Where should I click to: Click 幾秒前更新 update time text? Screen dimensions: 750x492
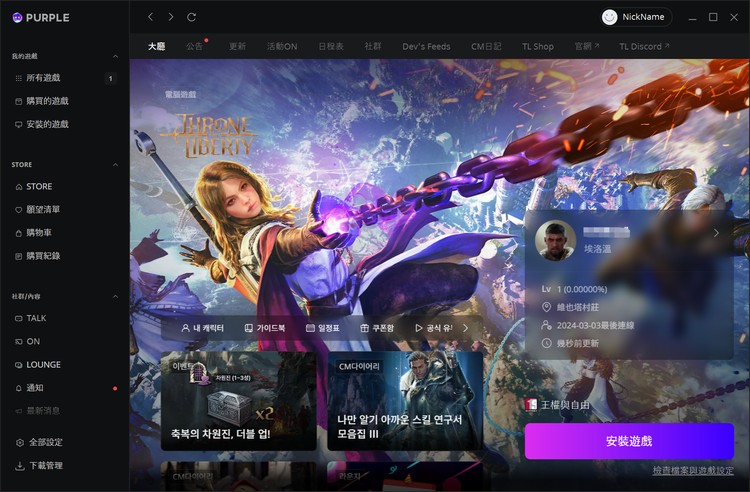[x=577, y=343]
